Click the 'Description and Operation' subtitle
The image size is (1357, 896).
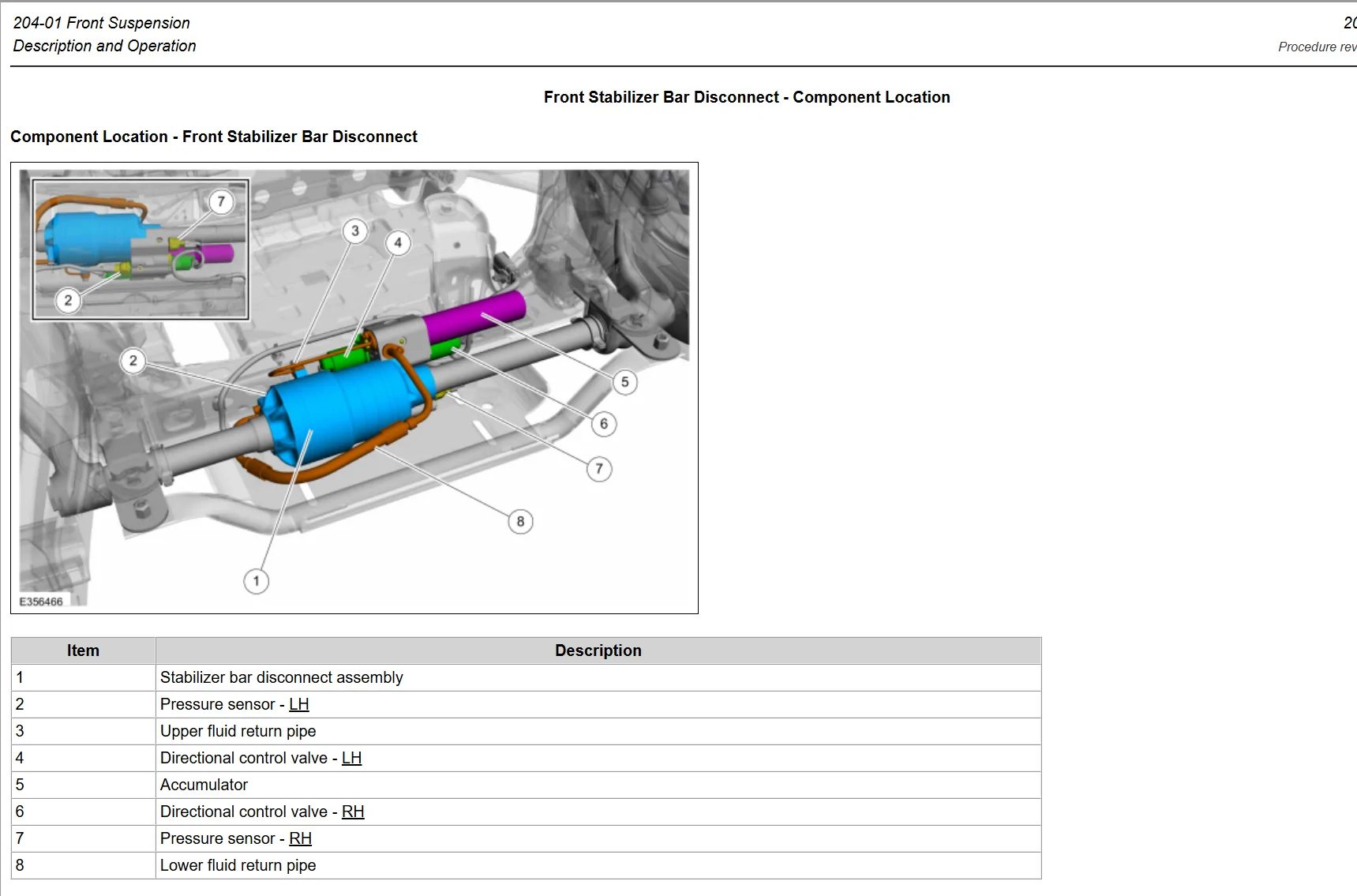click(x=104, y=46)
